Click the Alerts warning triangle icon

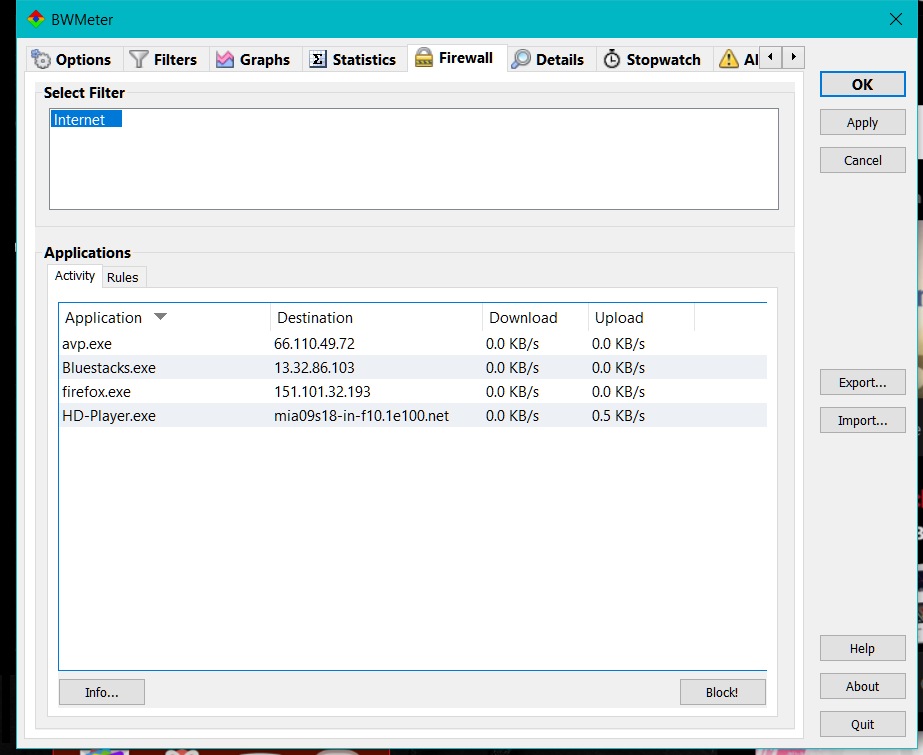[729, 59]
